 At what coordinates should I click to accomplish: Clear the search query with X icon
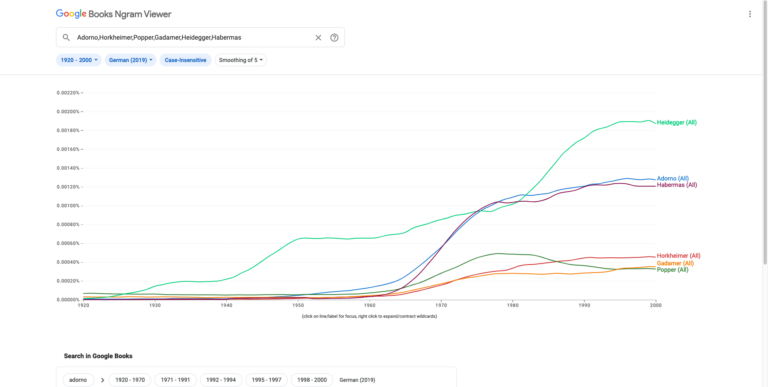point(318,37)
